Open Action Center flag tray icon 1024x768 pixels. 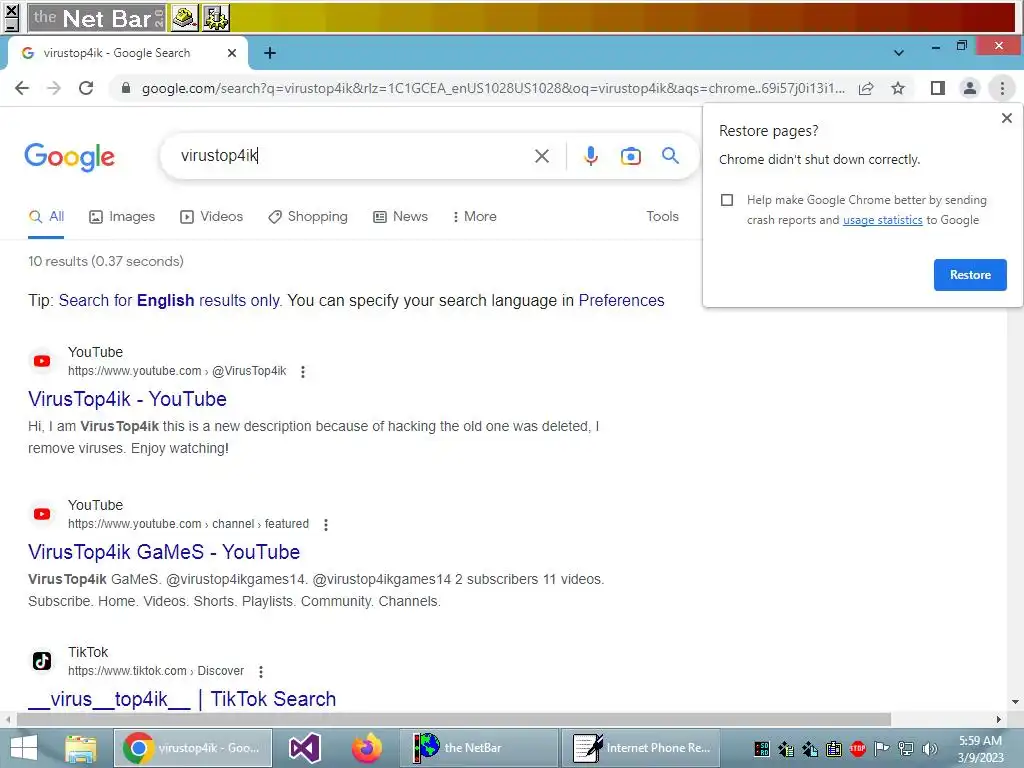[x=882, y=749]
